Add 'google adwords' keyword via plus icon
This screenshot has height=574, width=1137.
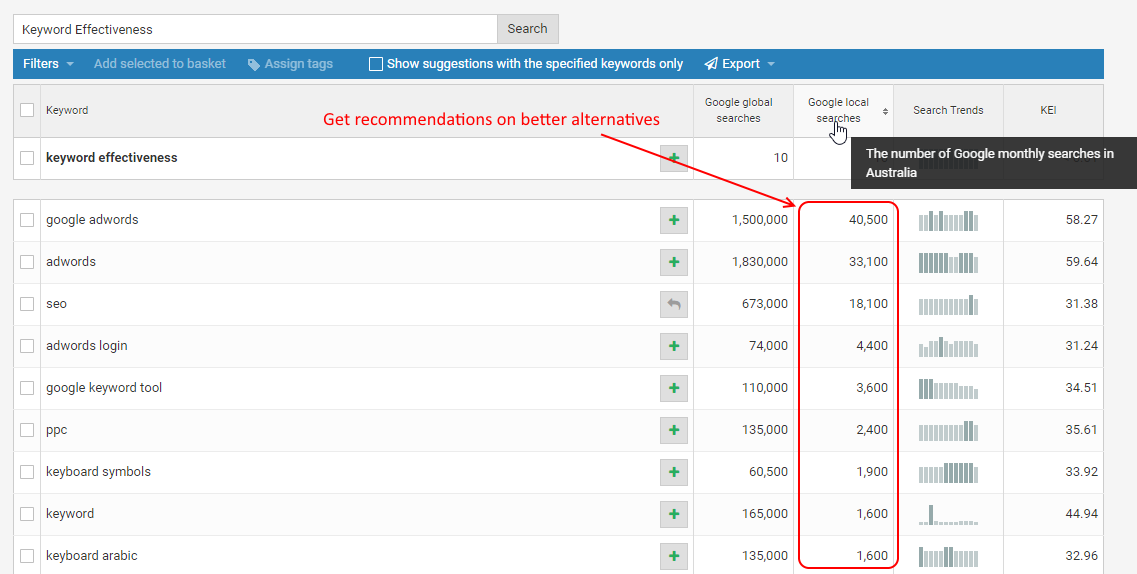point(673,220)
